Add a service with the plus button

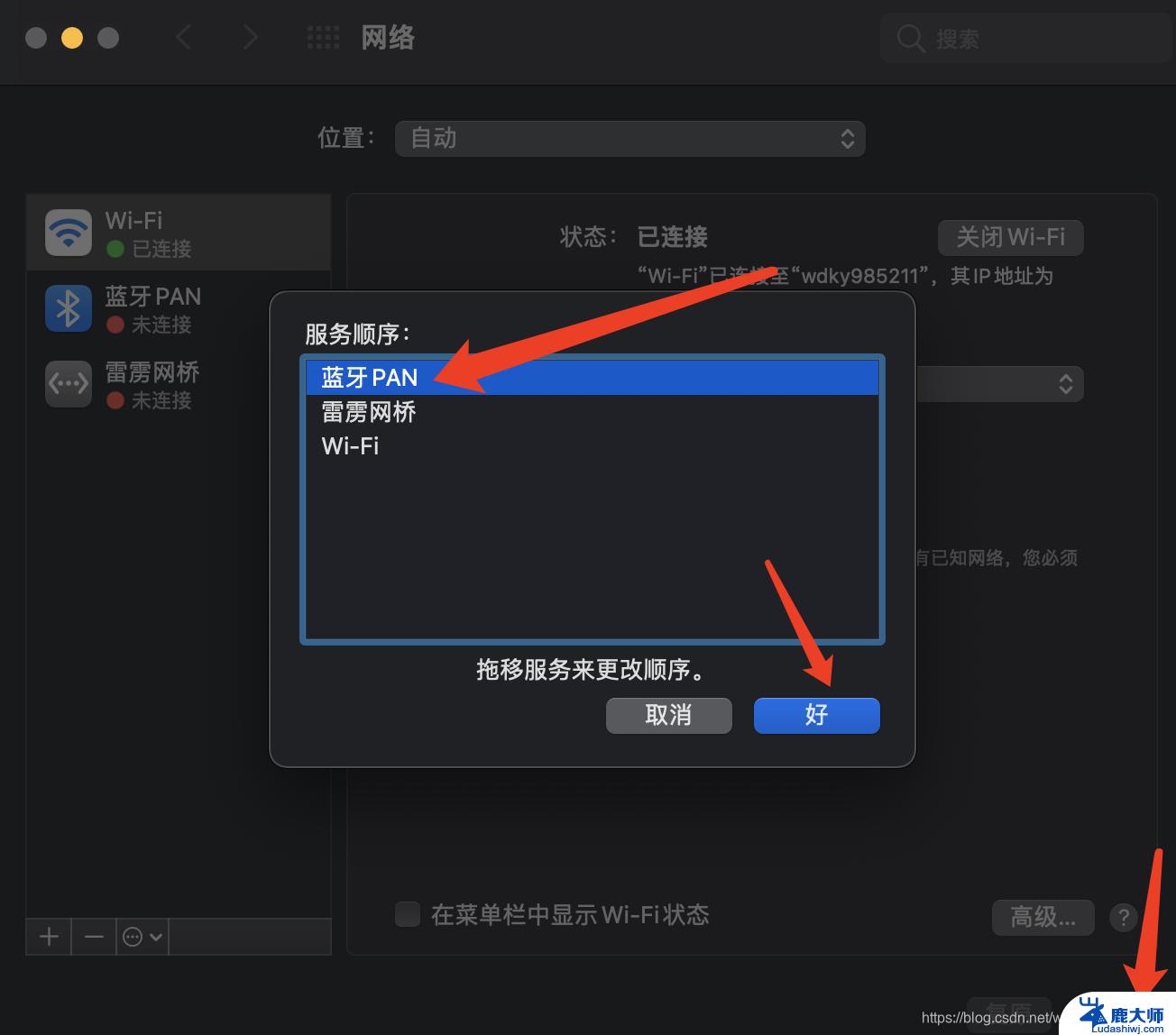[49, 937]
